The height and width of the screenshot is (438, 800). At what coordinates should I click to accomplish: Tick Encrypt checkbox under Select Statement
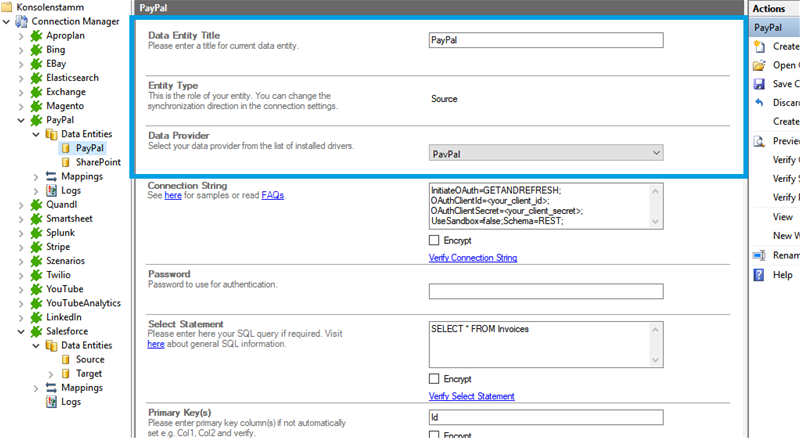coord(433,379)
